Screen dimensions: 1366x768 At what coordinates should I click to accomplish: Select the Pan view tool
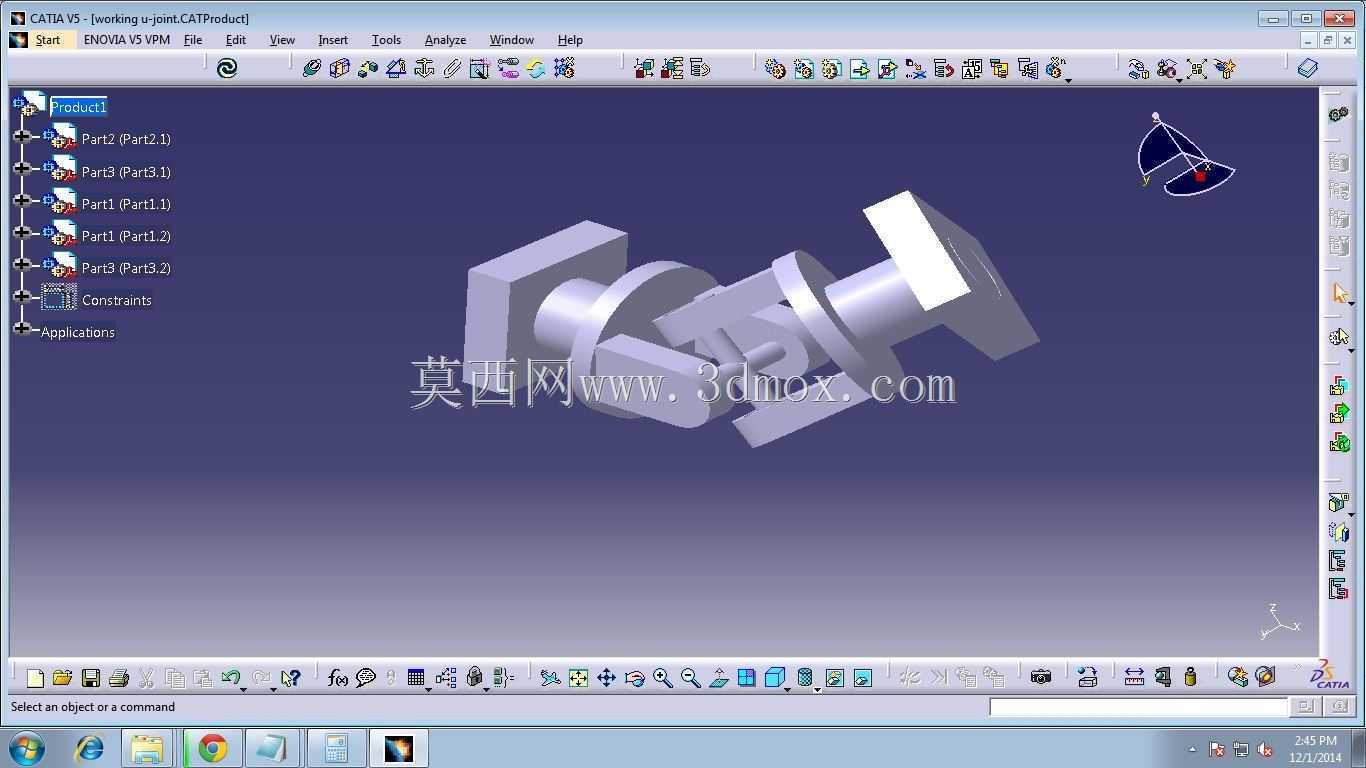coord(606,678)
